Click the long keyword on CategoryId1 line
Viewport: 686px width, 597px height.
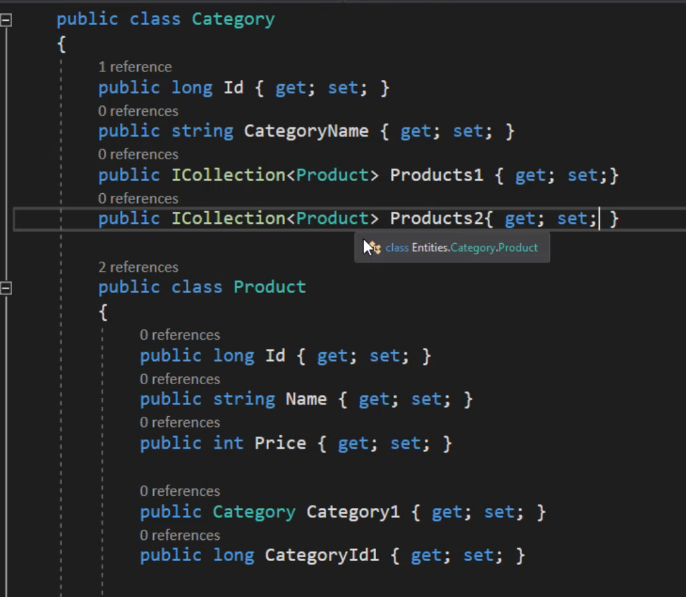(234, 555)
